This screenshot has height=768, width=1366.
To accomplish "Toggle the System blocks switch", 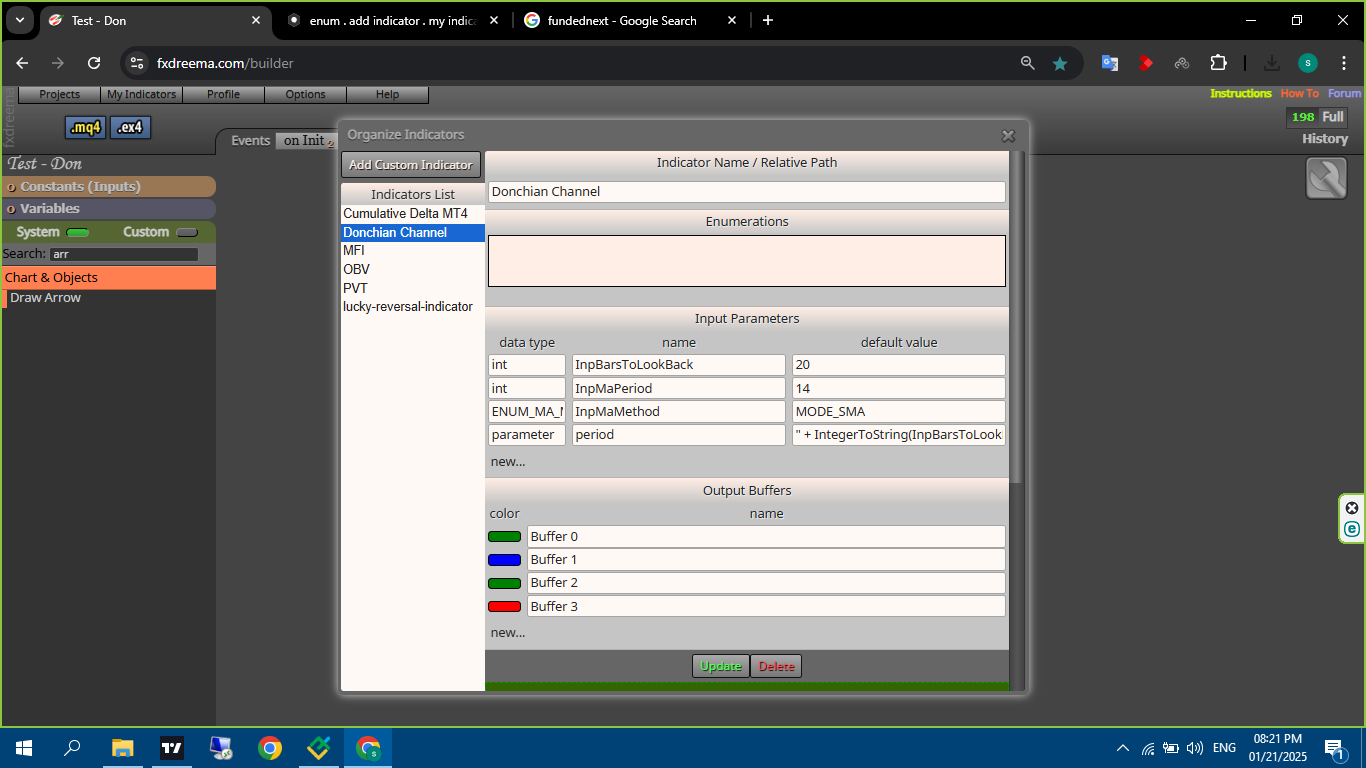I will tap(78, 232).
